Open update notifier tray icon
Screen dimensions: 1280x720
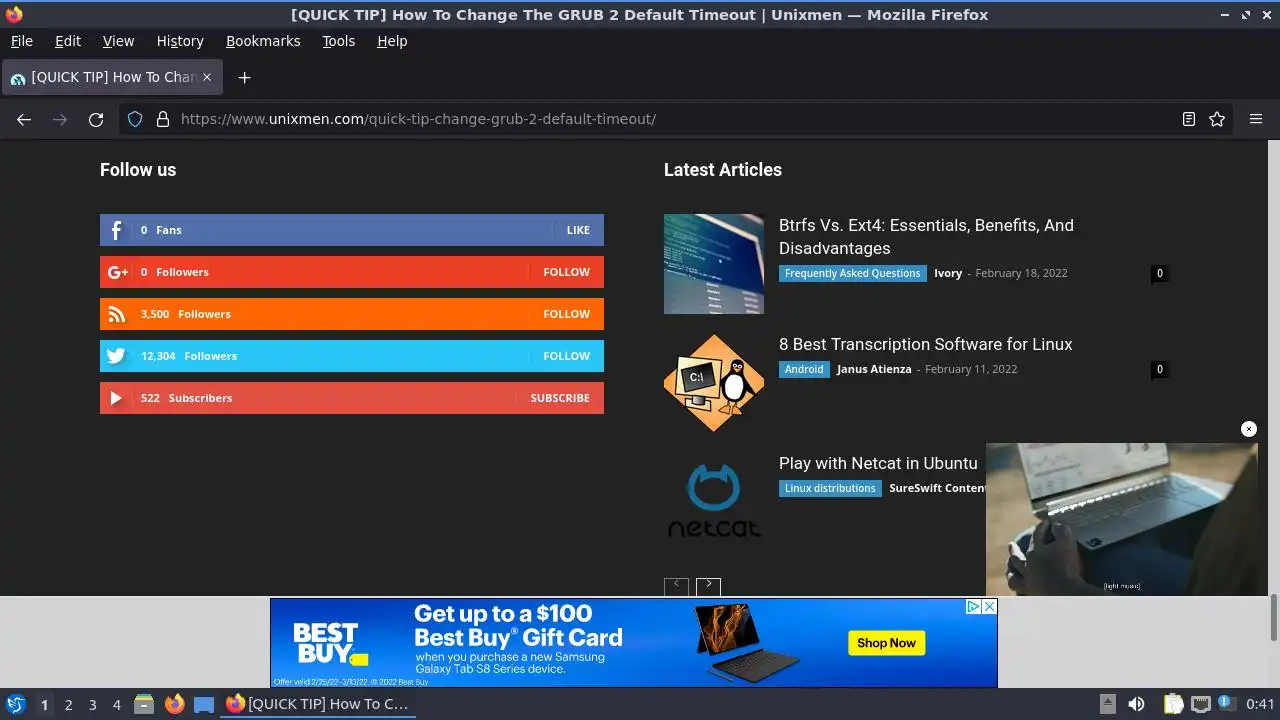1225,704
